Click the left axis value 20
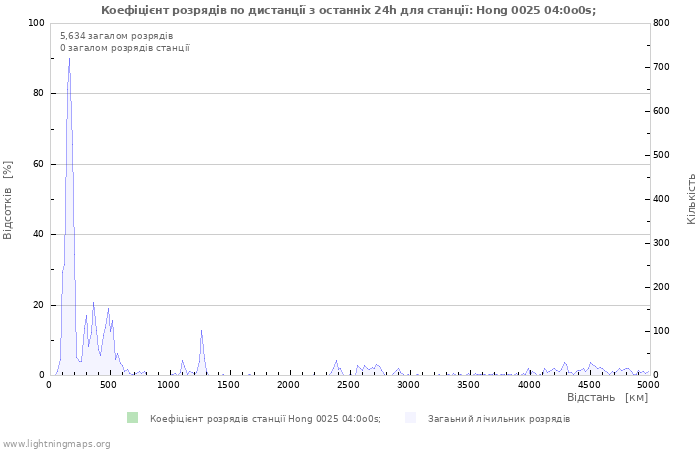The image size is (700, 450). tap(39, 305)
